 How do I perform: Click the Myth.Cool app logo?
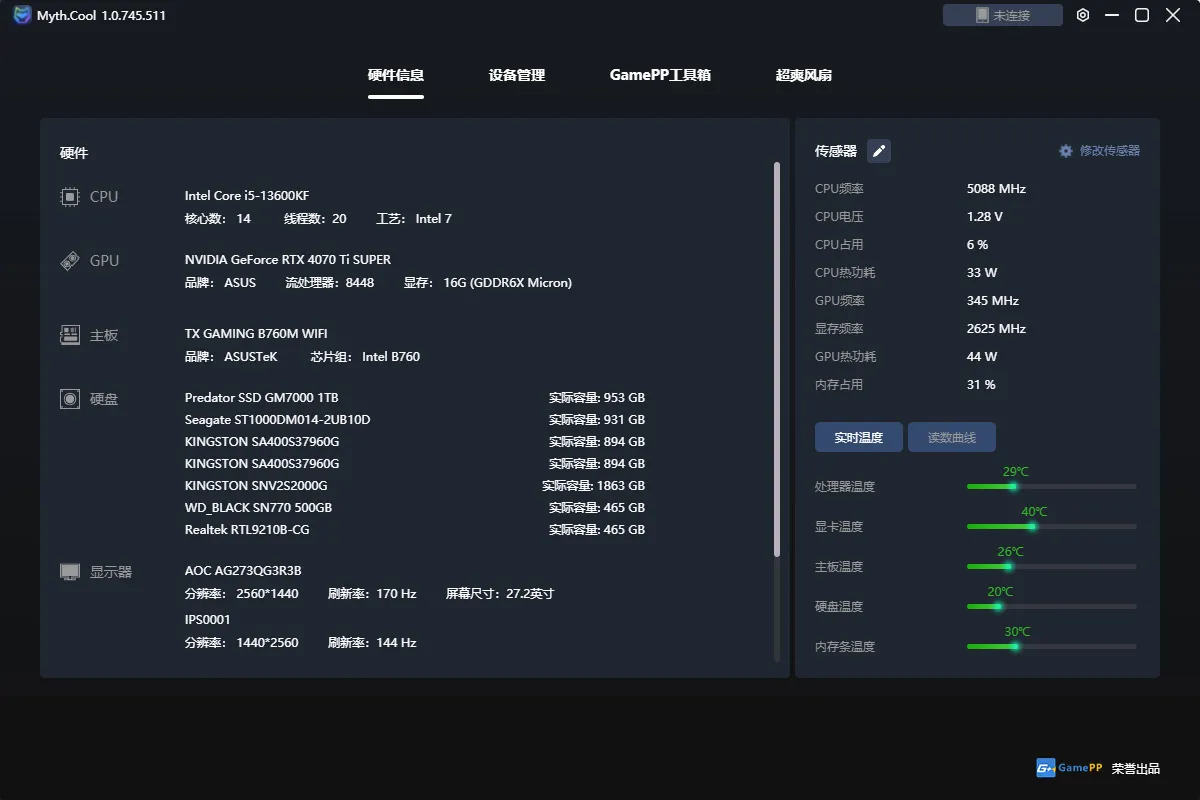pyautogui.click(x=22, y=15)
